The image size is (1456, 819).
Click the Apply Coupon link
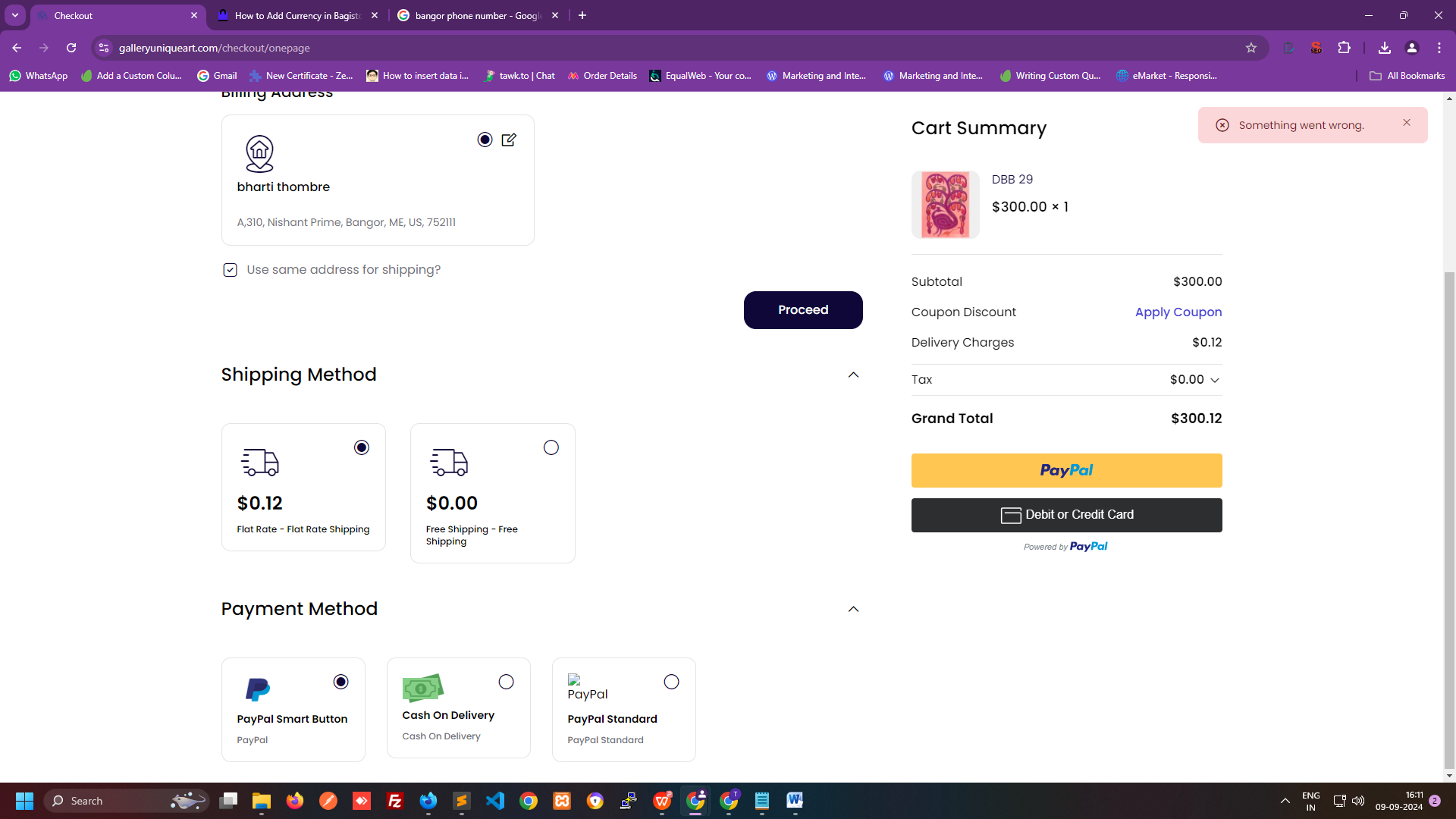coord(1178,312)
